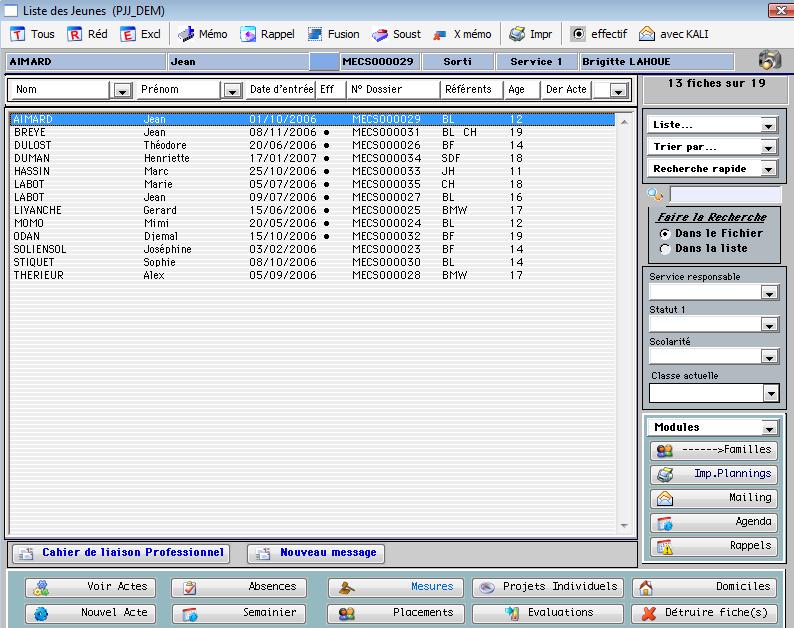Click the magnifier search icon
This screenshot has height=628, width=794.
click(x=655, y=194)
